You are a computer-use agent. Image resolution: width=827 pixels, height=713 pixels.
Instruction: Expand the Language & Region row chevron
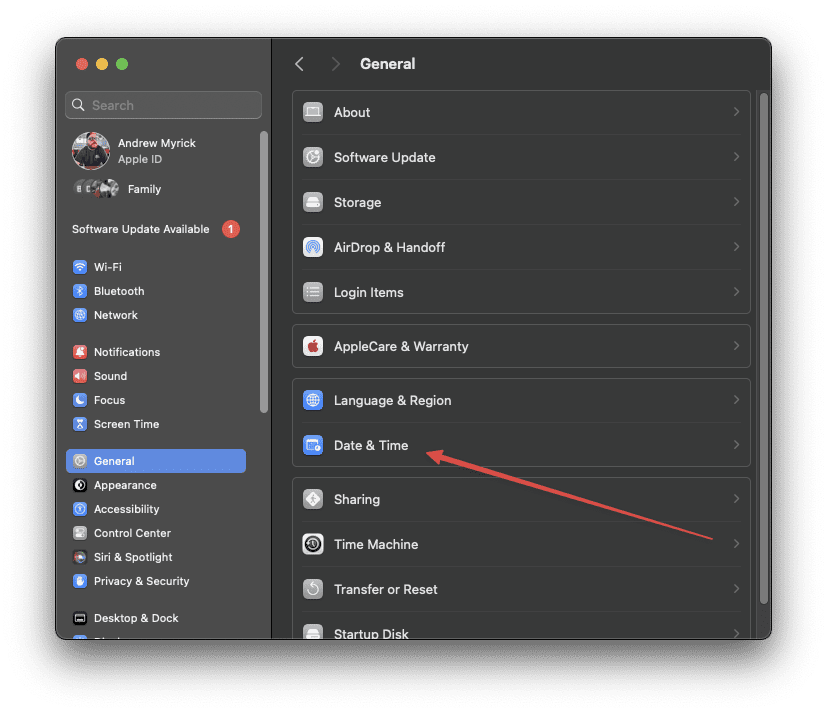click(736, 400)
